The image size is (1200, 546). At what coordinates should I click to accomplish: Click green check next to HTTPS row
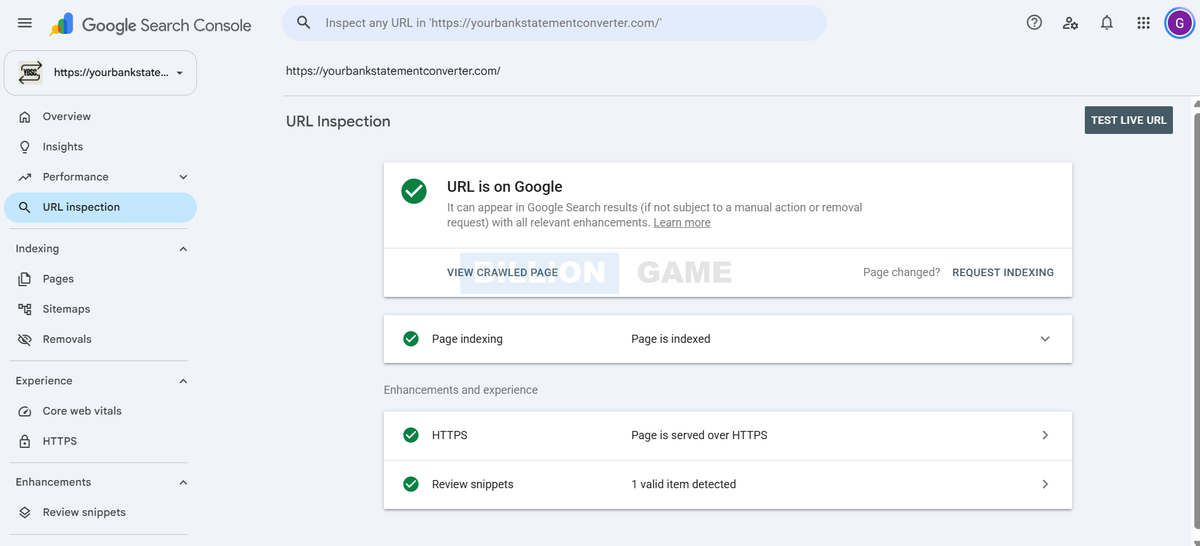pos(410,435)
